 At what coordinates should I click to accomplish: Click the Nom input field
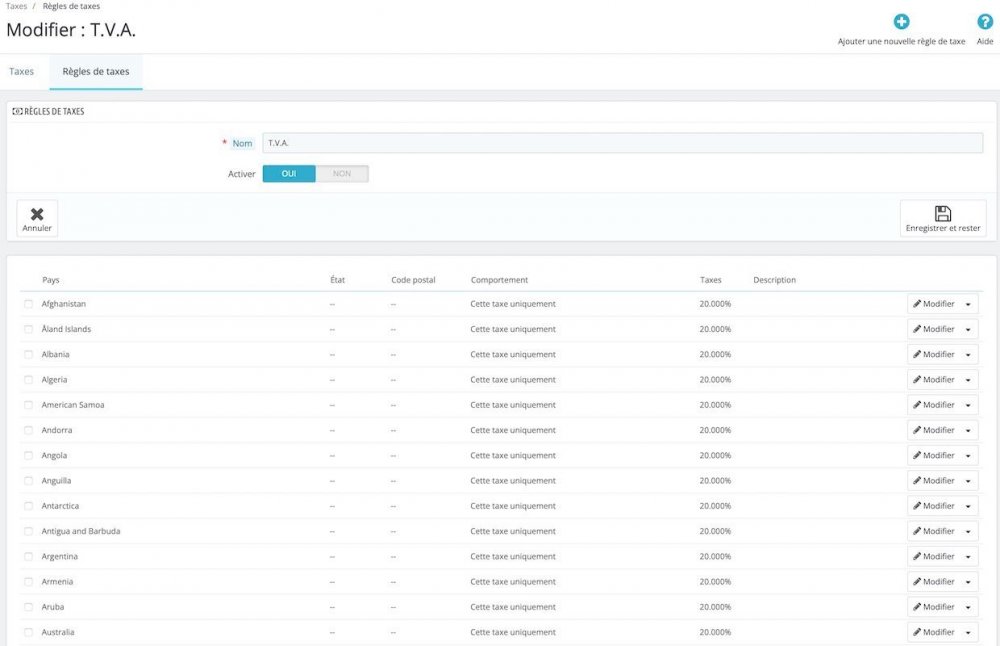pos(622,143)
